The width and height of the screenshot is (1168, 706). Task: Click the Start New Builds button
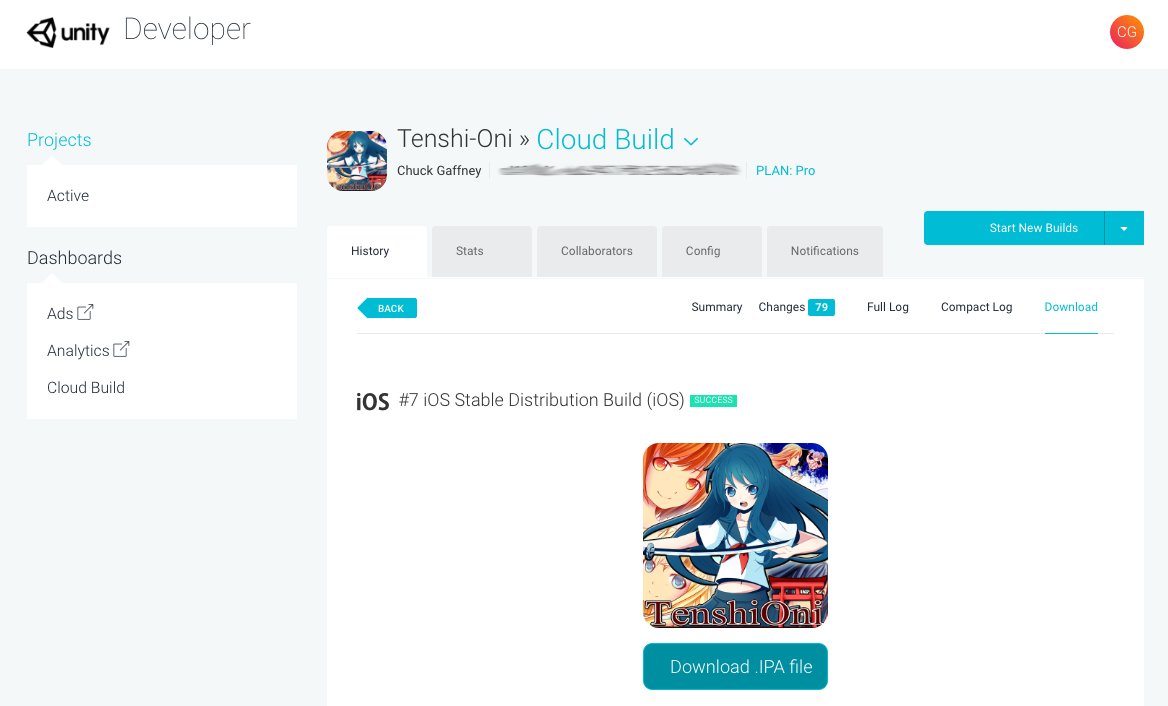pos(1014,228)
